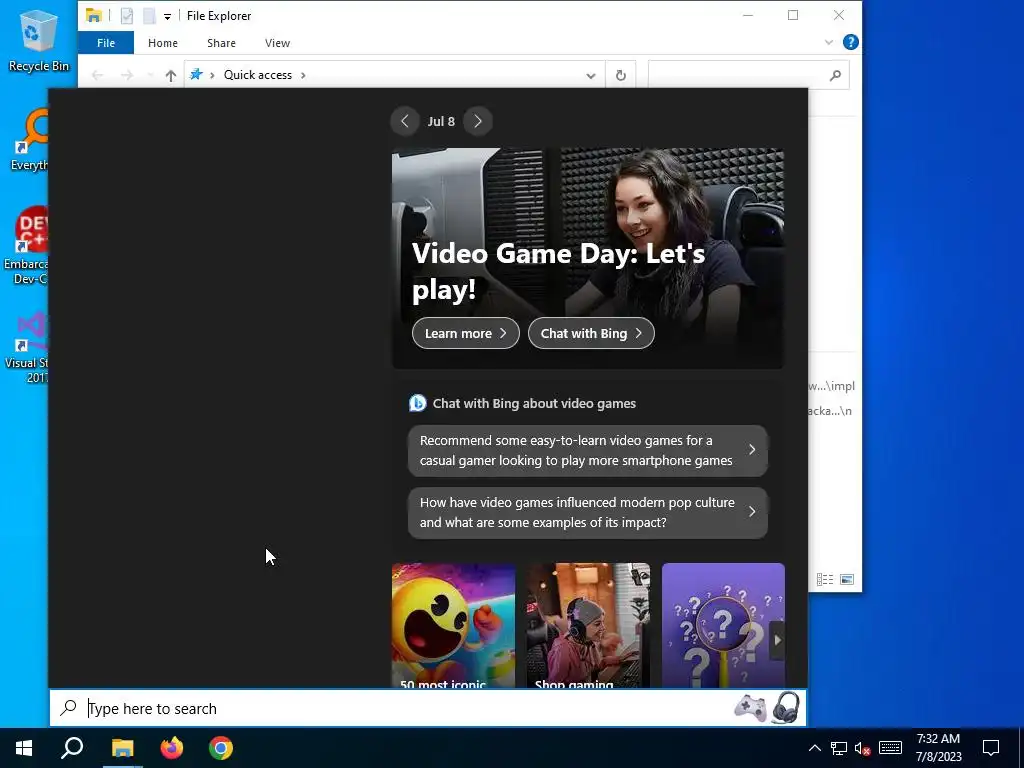This screenshot has height=768, width=1024.
Task: Click File Explorer forward navigation arrow
Action: tap(127, 76)
